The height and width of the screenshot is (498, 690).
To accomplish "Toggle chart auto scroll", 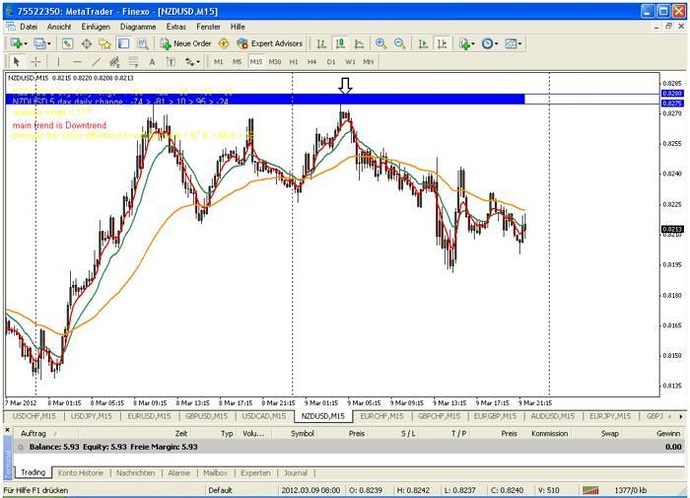I will 423,44.
